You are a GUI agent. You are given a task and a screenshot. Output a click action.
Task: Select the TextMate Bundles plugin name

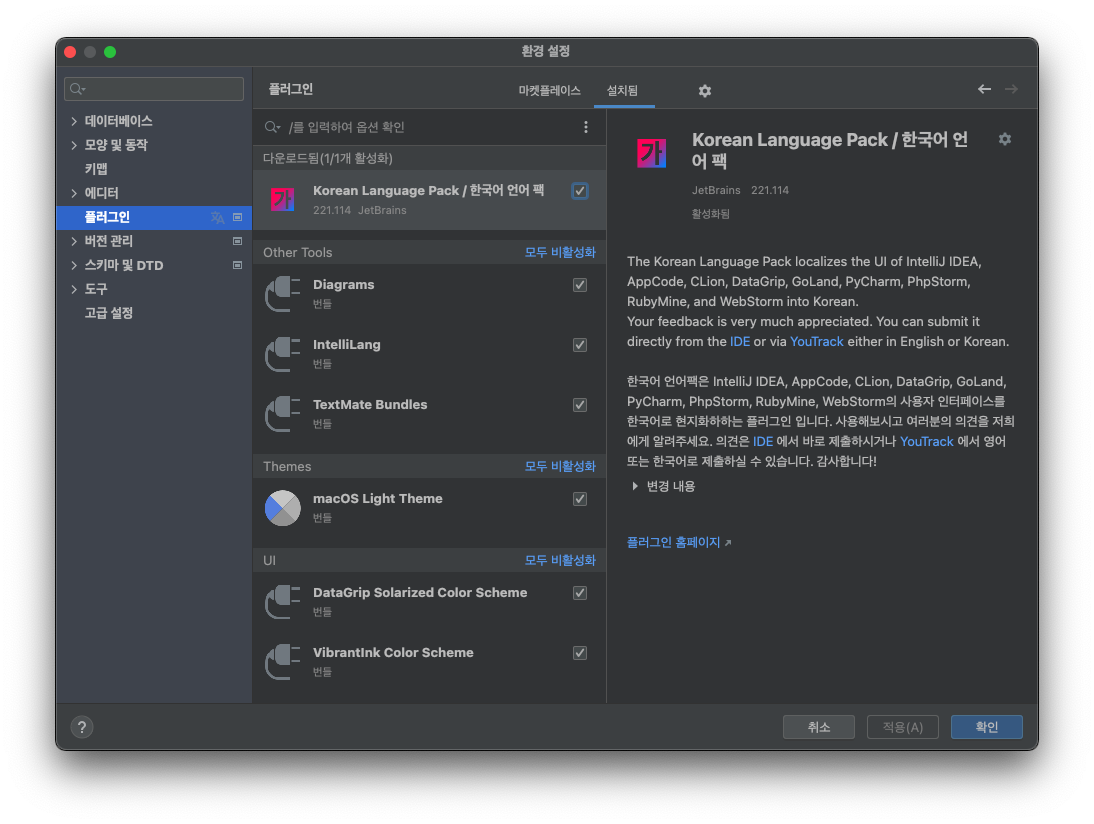(370, 405)
